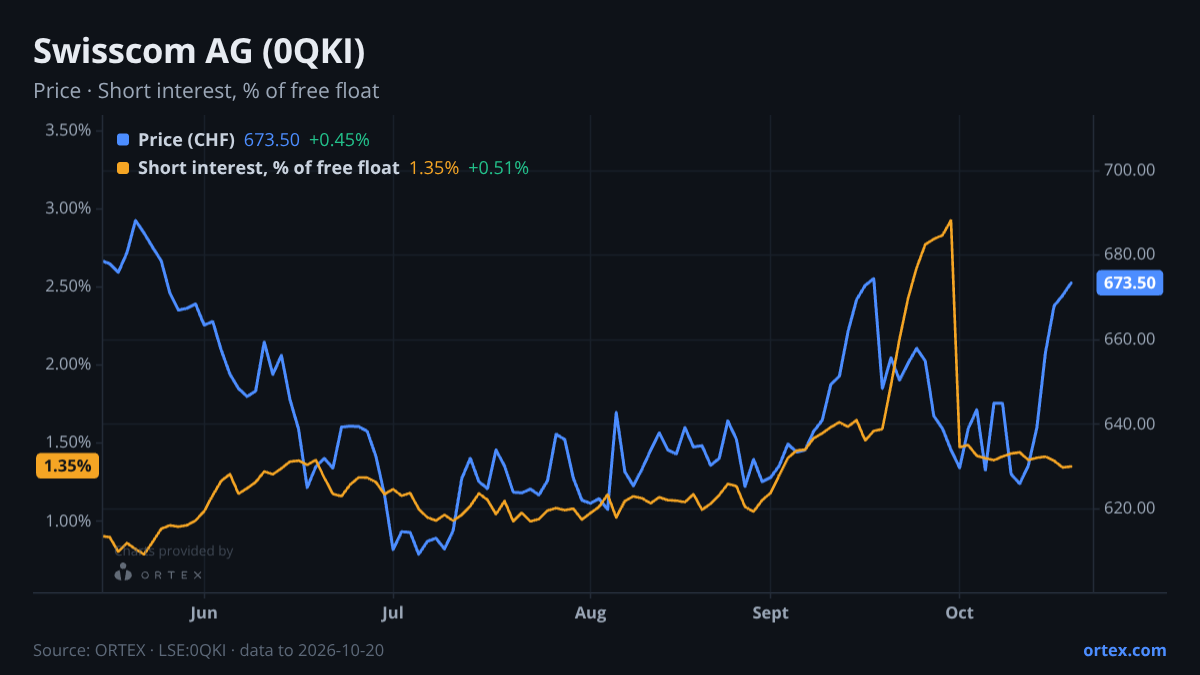Select the Short interest, % of free float legend label

pyautogui.click(x=268, y=168)
